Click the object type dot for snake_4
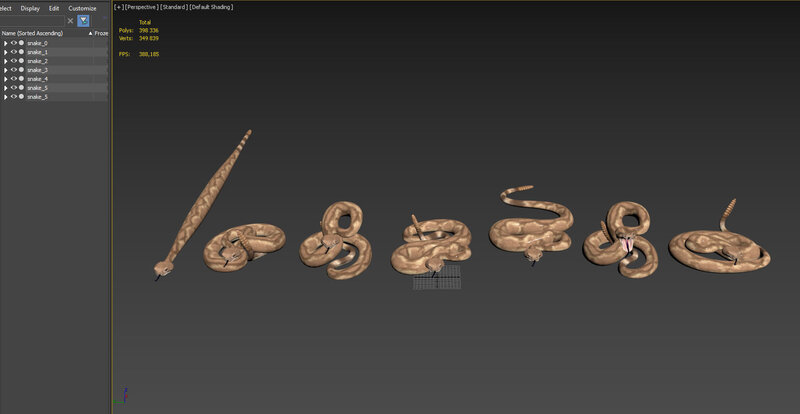The height and width of the screenshot is (414, 800). [x=21, y=79]
